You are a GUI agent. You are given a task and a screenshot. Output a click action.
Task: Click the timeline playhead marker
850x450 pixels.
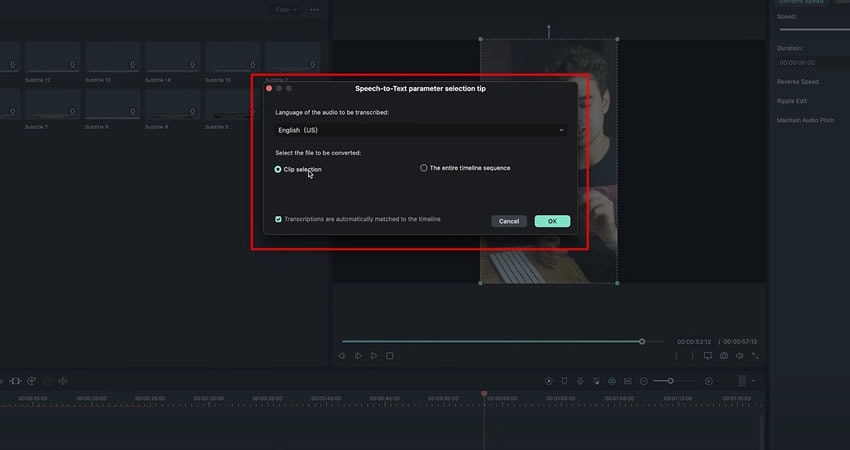(x=484, y=394)
